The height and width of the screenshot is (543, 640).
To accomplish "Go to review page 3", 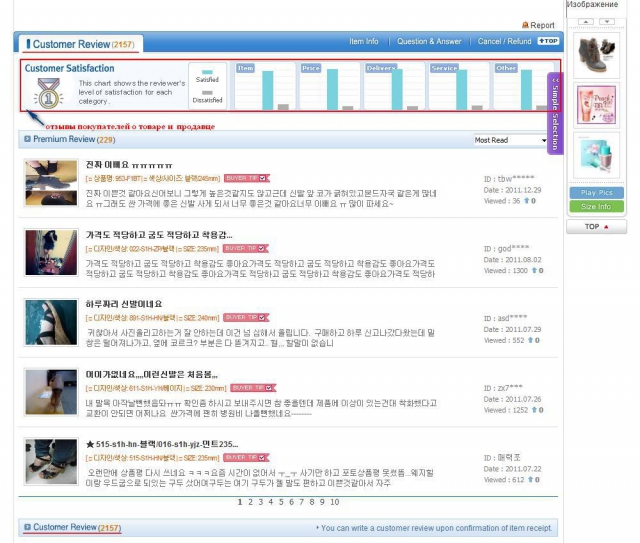I will pyautogui.click(x=260, y=502).
